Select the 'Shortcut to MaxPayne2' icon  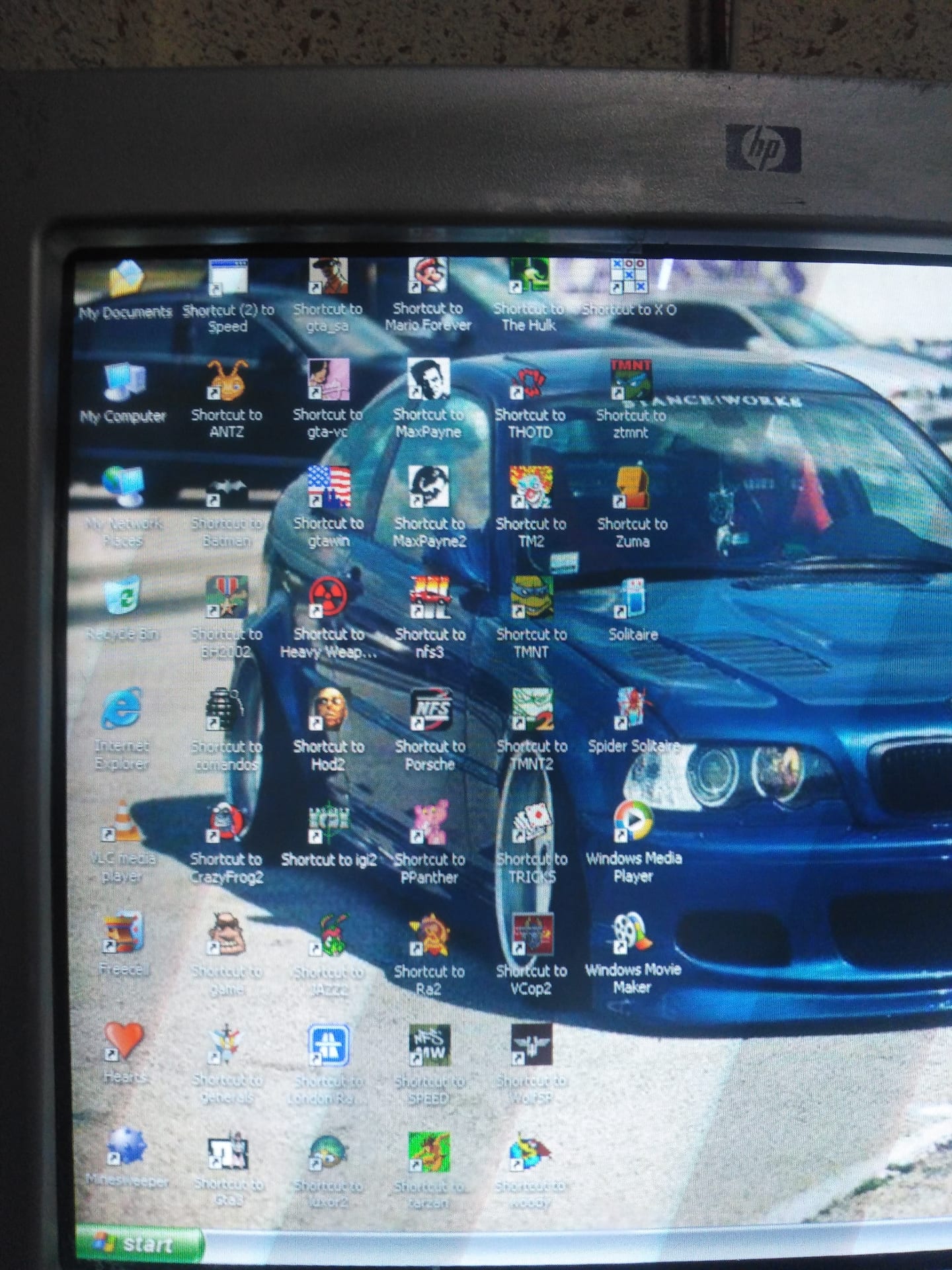point(429,487)
